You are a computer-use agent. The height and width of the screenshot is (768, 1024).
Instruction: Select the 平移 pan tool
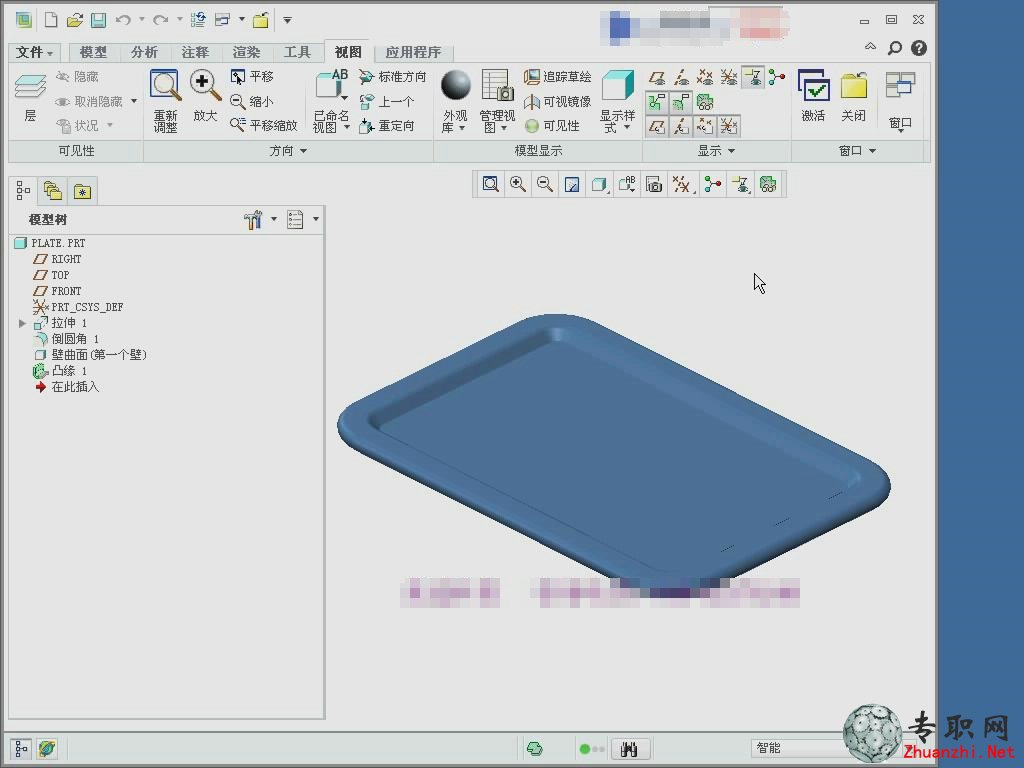coord(252,76)
